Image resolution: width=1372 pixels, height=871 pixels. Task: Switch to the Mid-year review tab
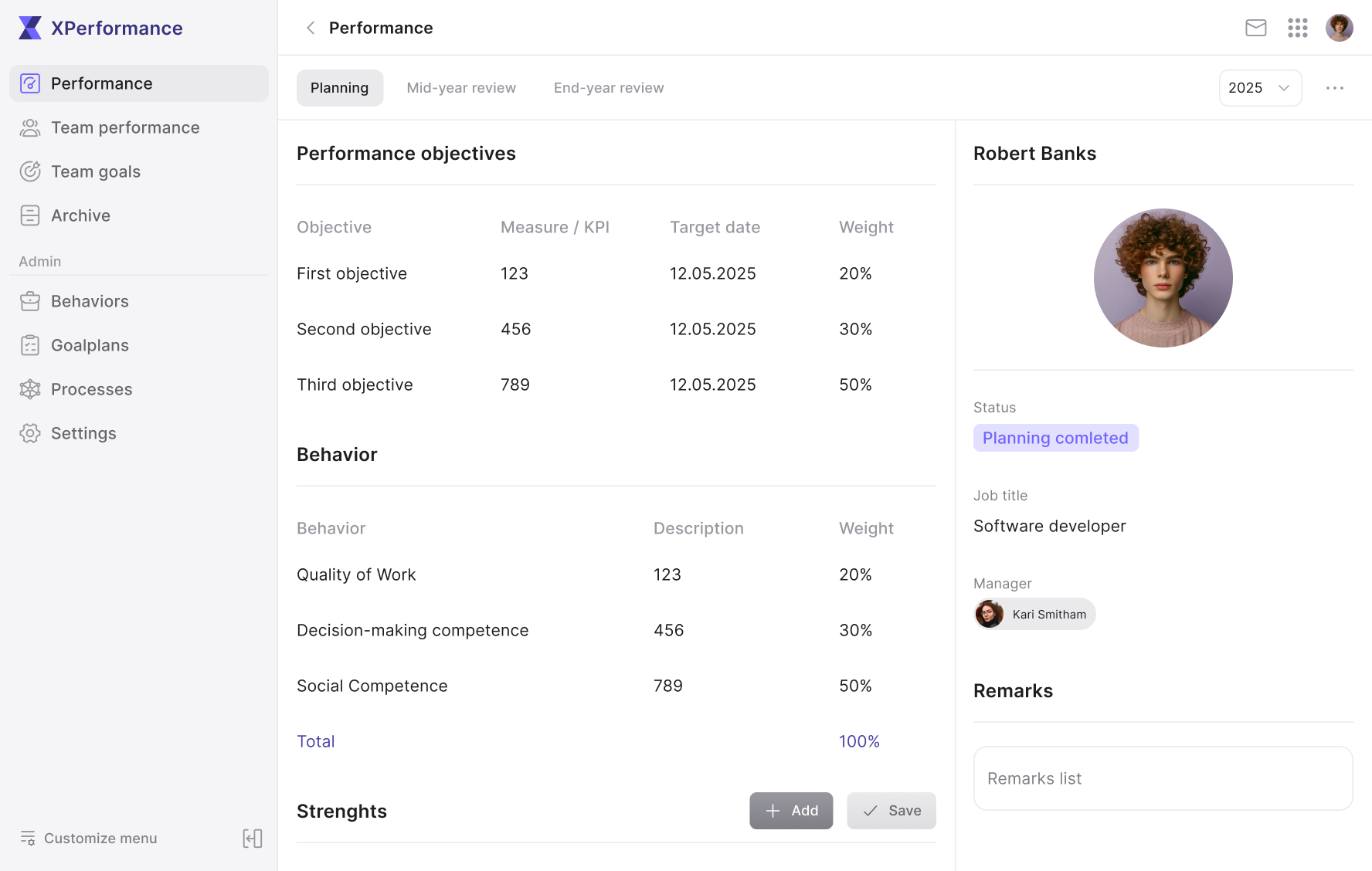(x=461, y=88)
